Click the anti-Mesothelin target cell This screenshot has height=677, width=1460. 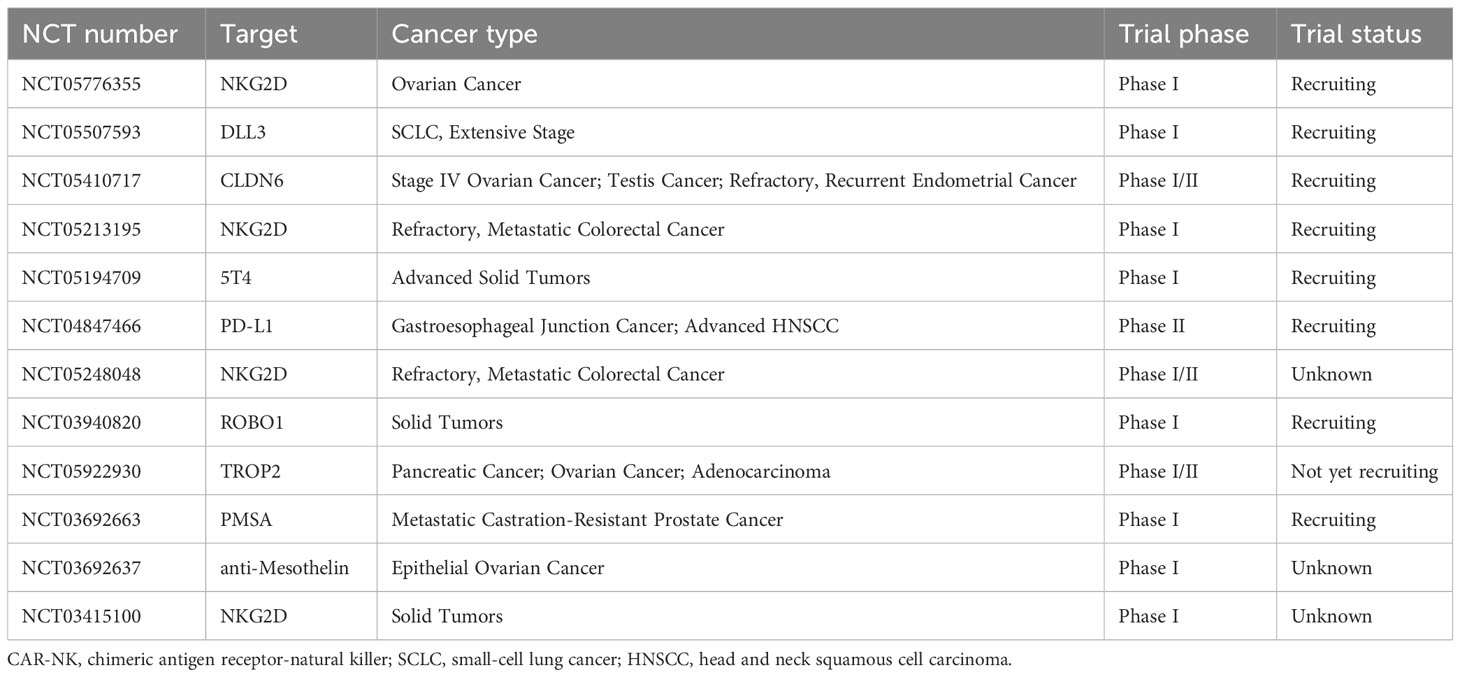[x=284, y=568]
